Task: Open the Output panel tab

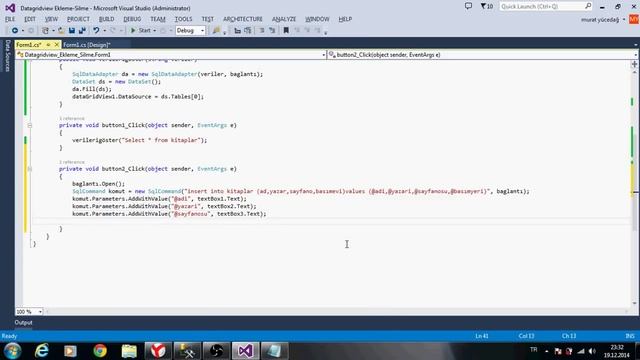Action: click(x=23, y=322)
